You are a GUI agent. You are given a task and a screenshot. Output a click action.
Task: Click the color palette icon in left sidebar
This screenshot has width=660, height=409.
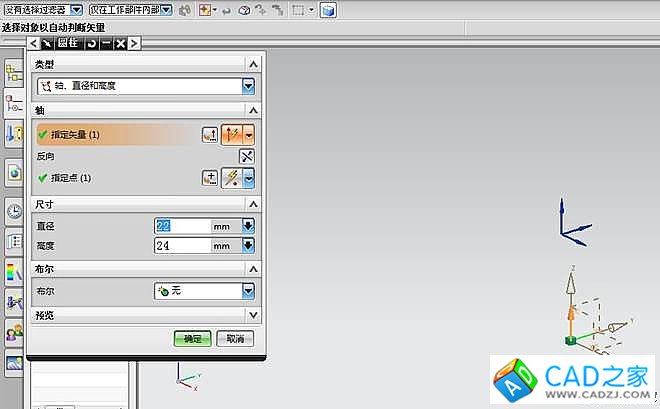[14, 271]
